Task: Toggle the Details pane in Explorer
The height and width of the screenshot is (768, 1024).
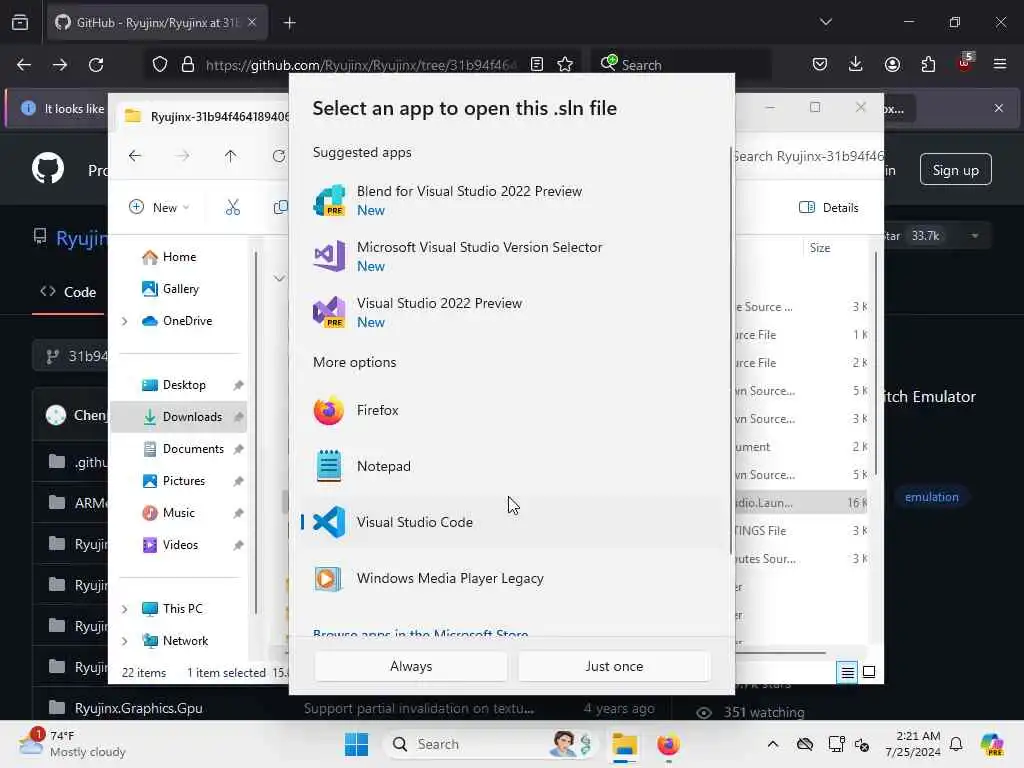Action: (x=829, y=208)
